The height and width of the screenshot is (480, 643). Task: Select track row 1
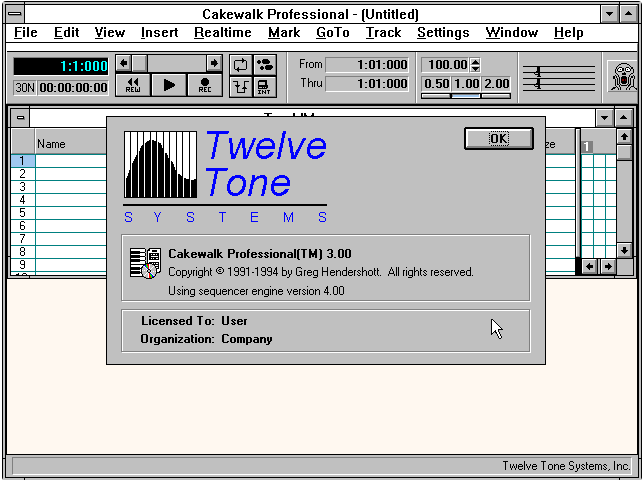22,161
